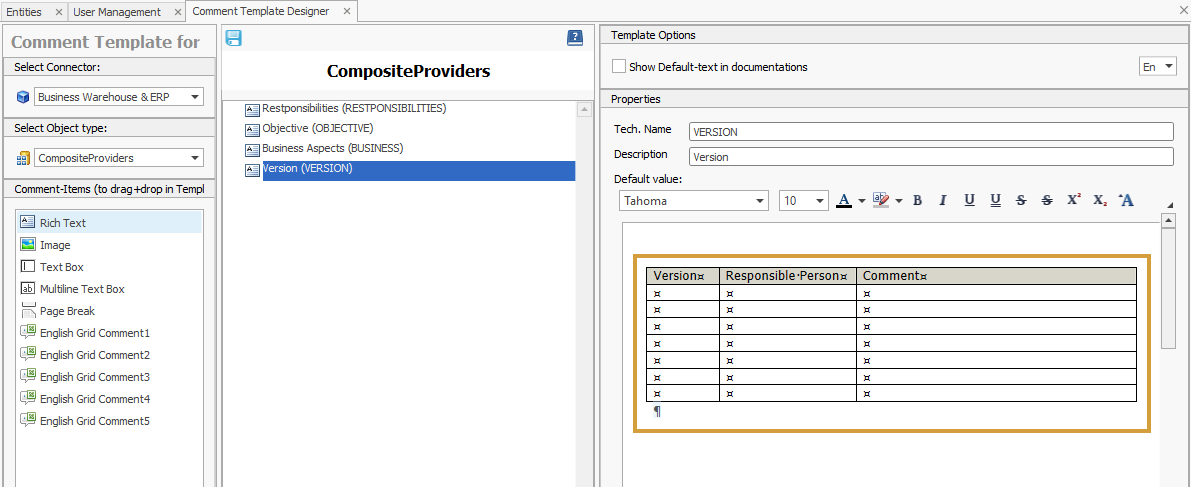Screen dimensions: 1191x487
Task: Click the font color swatch
Action: [843, 200]
